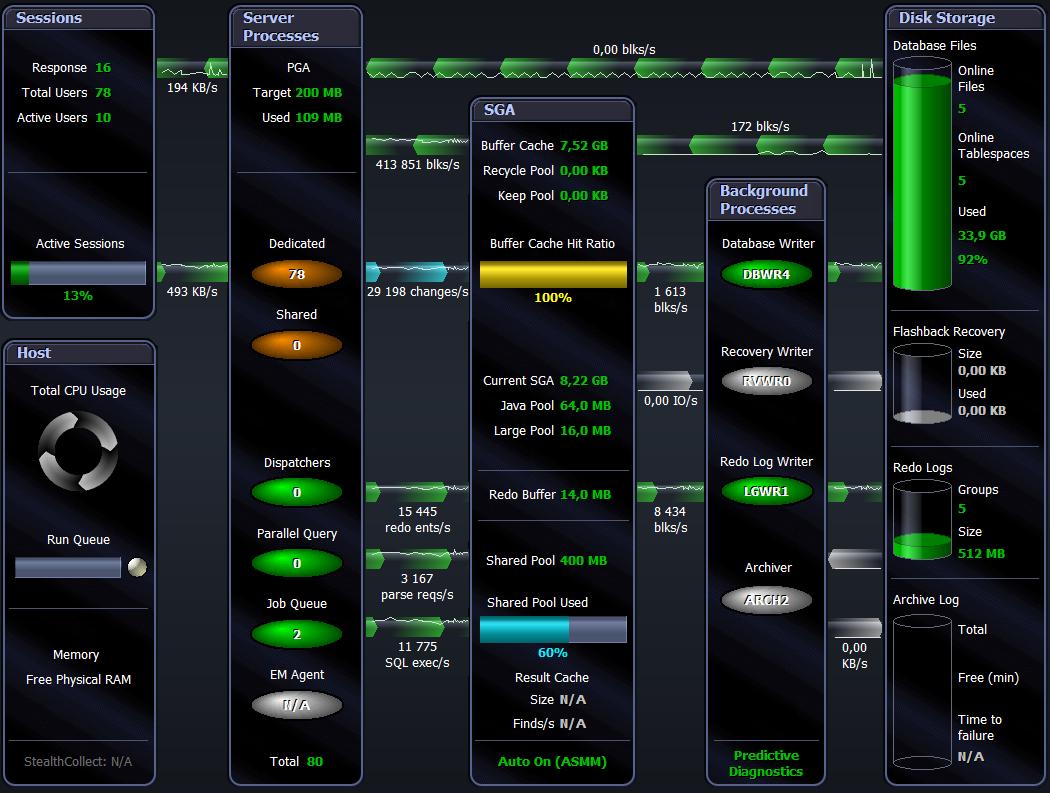
Task: Click the Shared Pool Used bar
Action: coord(553,629)
